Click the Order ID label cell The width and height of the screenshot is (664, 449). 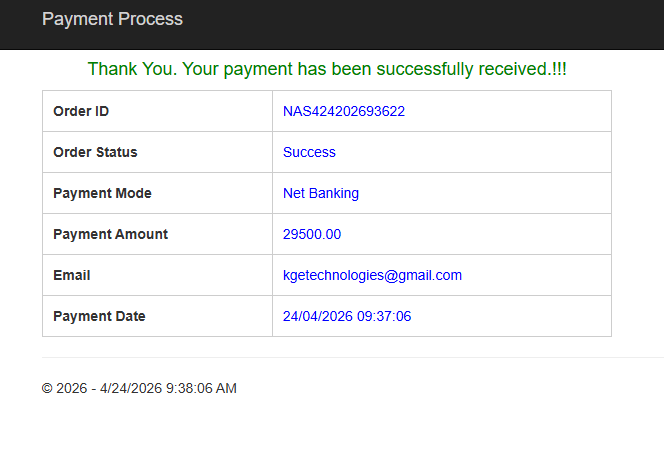coord(81,111)
